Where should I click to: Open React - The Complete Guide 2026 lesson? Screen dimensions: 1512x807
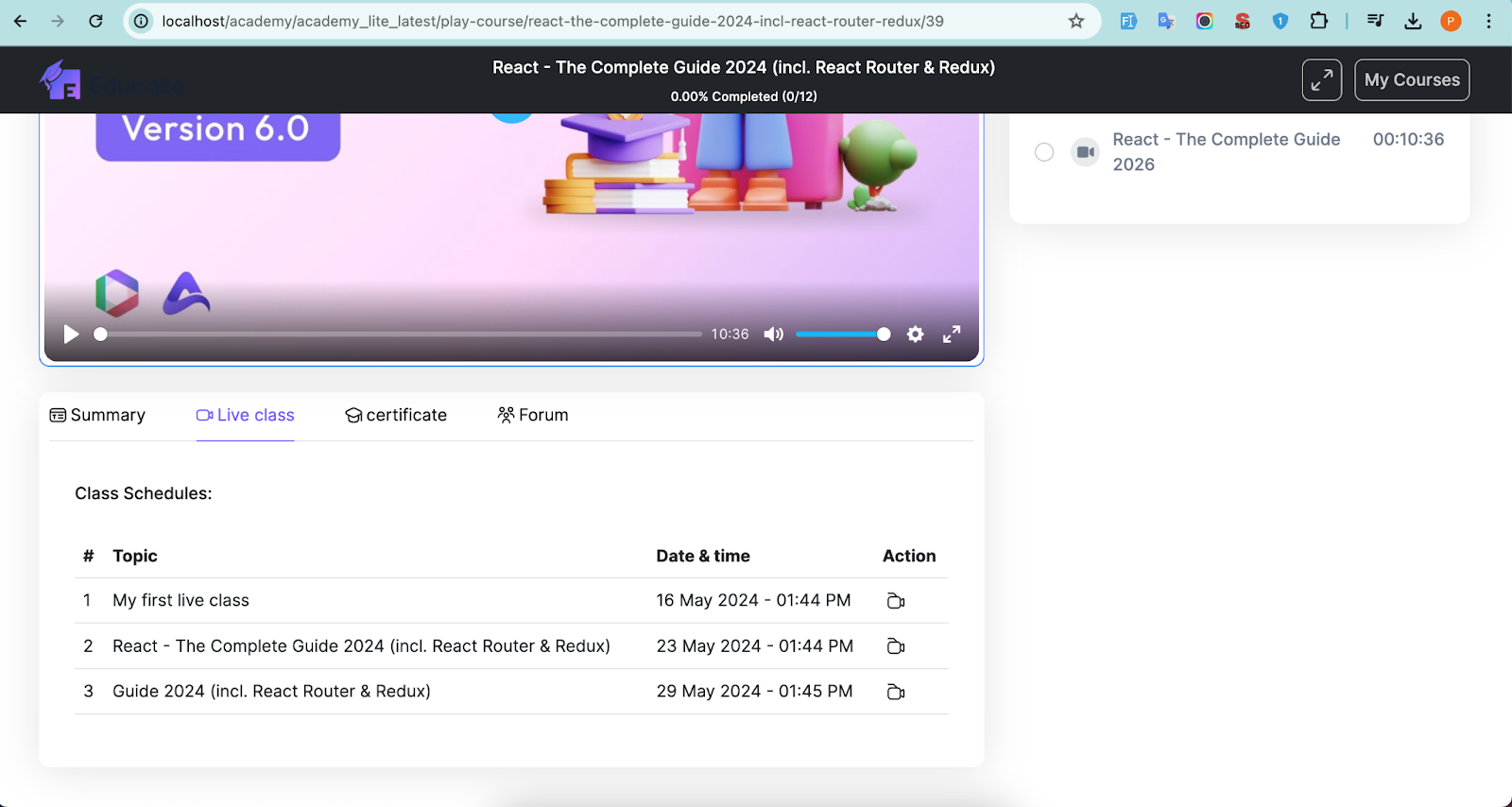pos(1226,151)
